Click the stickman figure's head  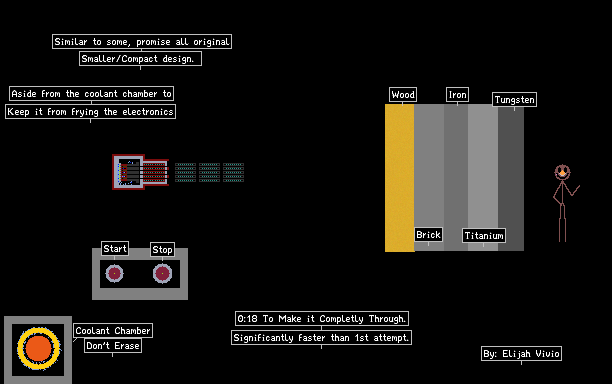point(562,172)
